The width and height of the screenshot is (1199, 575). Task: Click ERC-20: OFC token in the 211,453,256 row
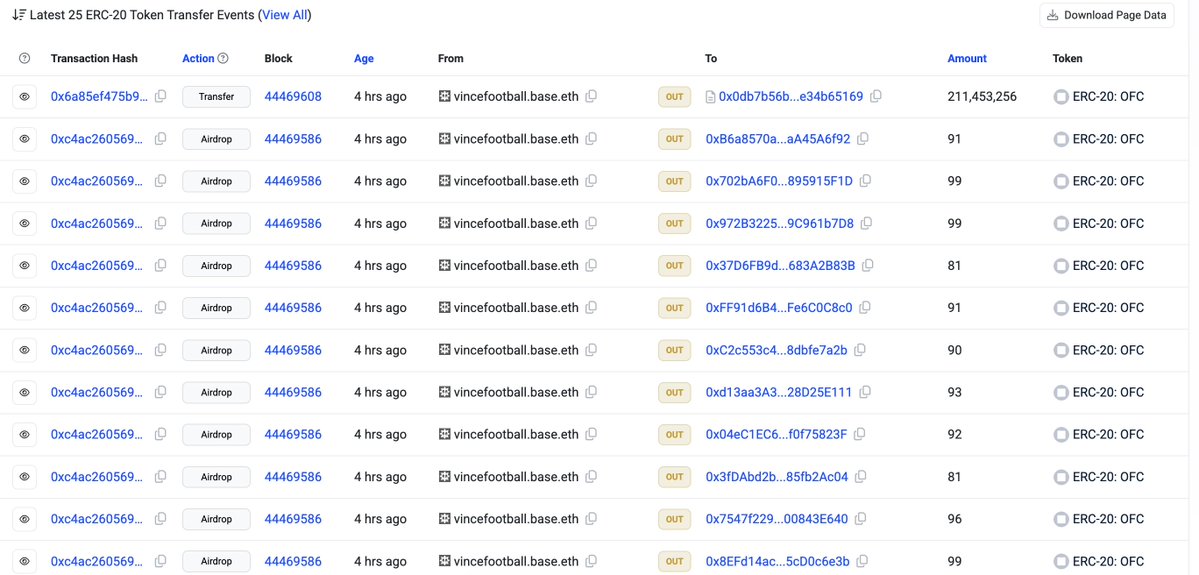pyautogui.click(x=1108, y=97)
